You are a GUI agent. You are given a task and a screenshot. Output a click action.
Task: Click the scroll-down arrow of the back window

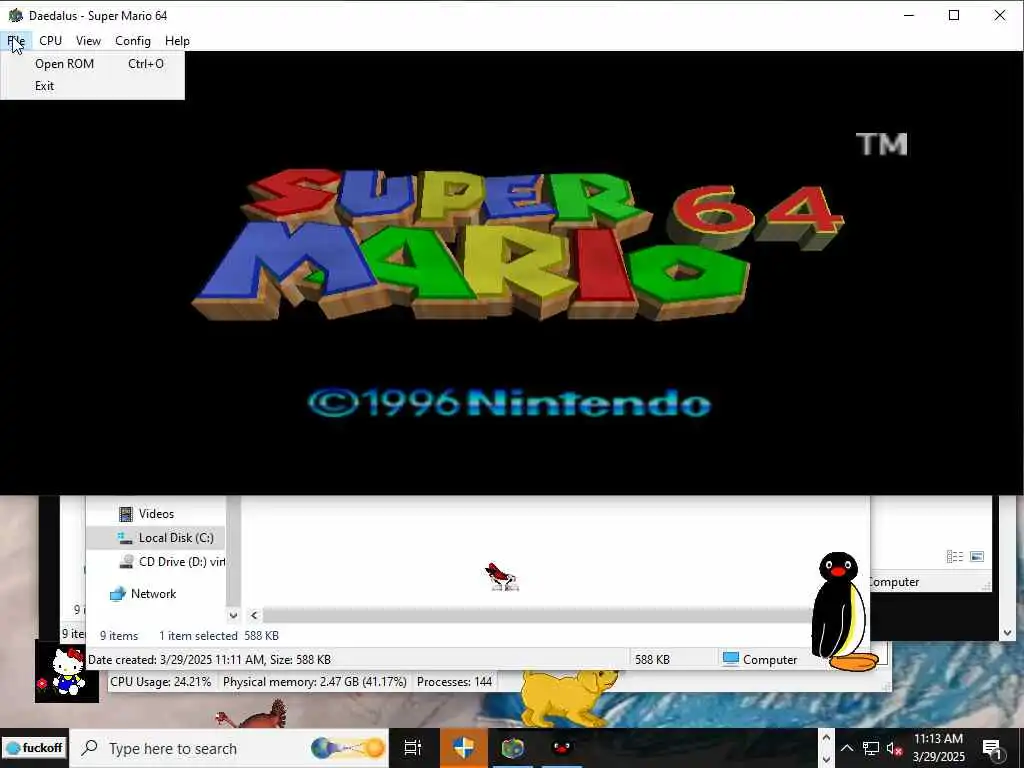pos(1007,632)
